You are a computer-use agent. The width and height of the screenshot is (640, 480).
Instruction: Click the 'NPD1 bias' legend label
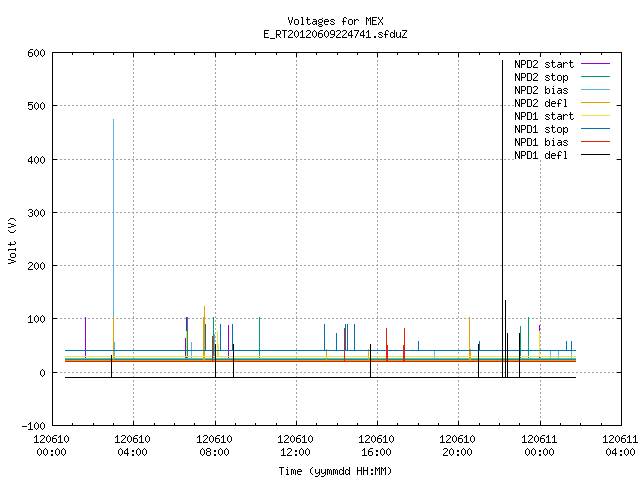click(x=541, y=142)
